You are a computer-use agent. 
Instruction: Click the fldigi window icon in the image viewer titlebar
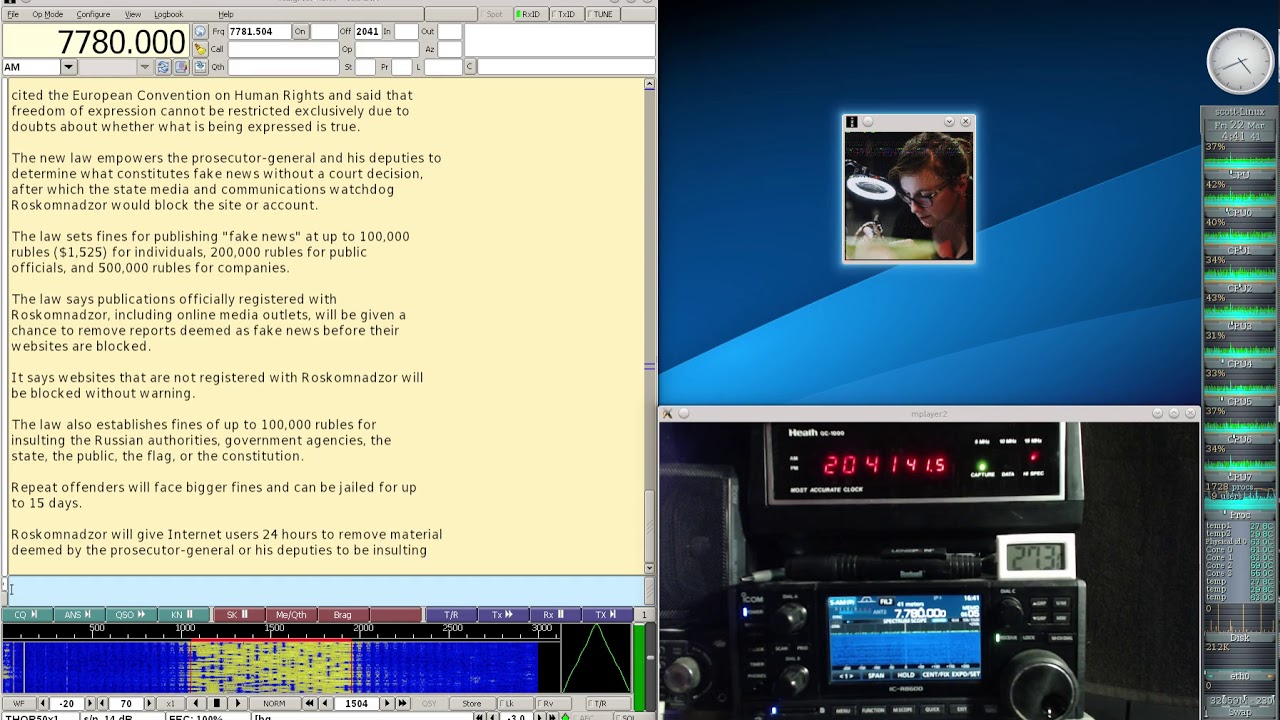point(852,122)
